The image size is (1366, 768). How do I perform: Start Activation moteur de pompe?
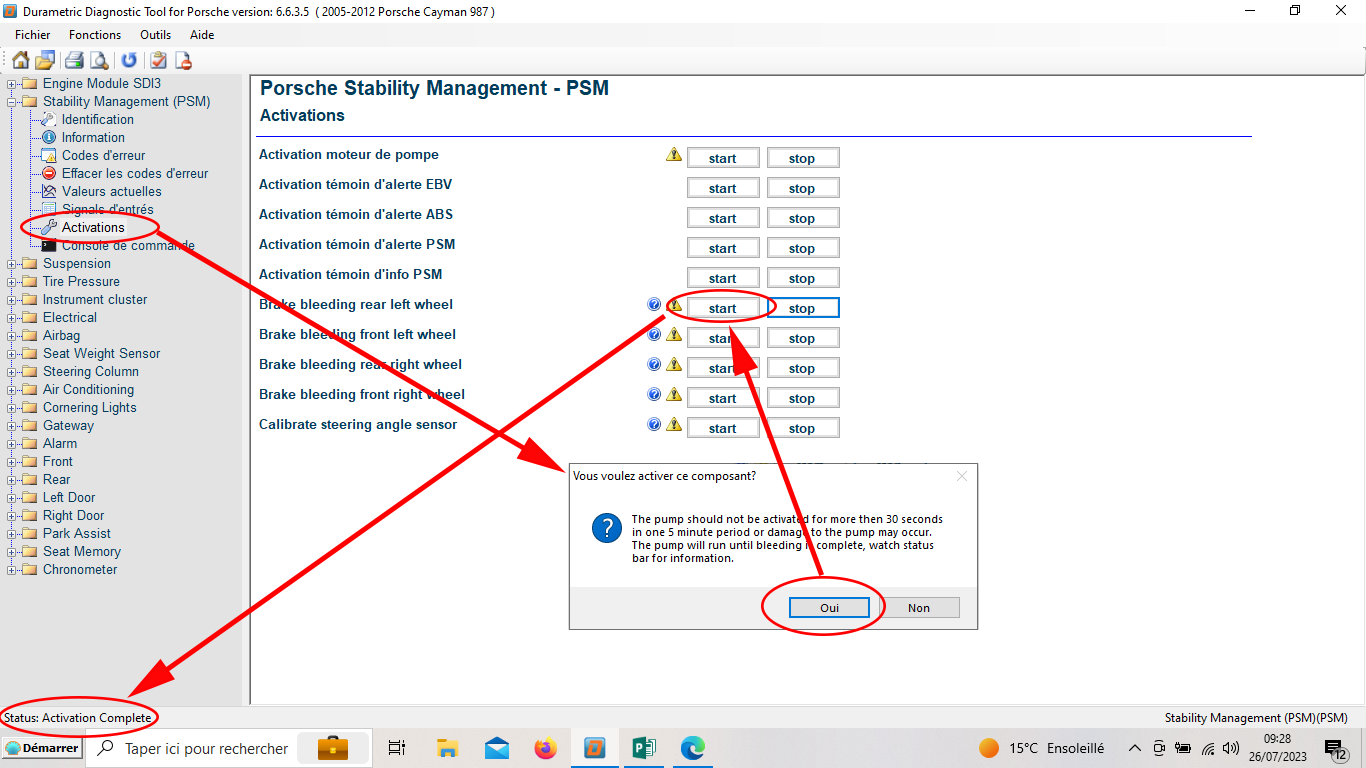tap(722, 158)
